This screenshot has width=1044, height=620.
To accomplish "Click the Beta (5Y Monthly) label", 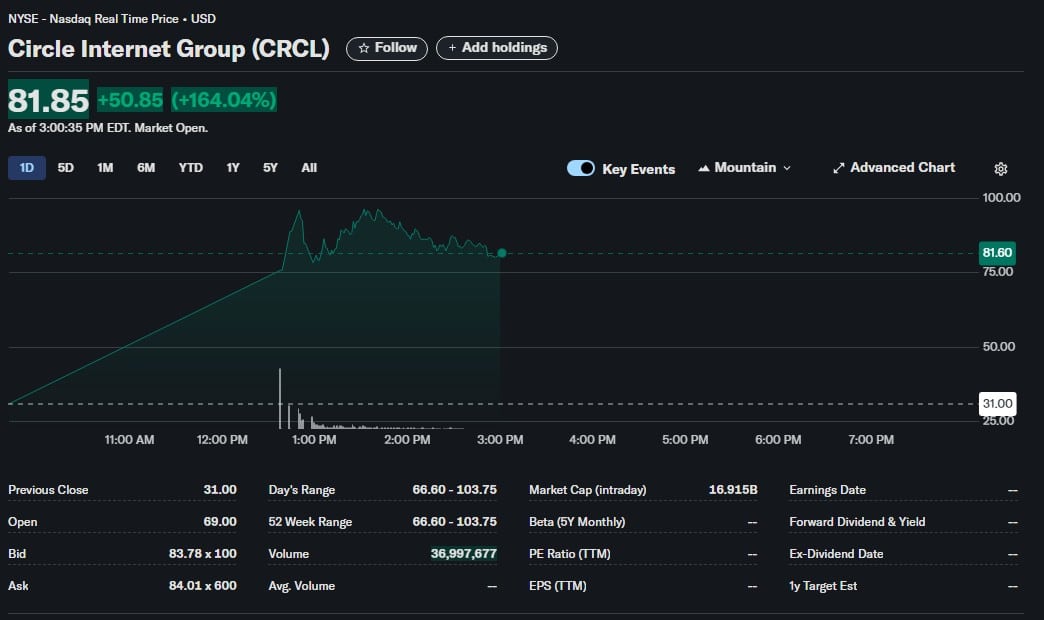I will pos(577,521).
